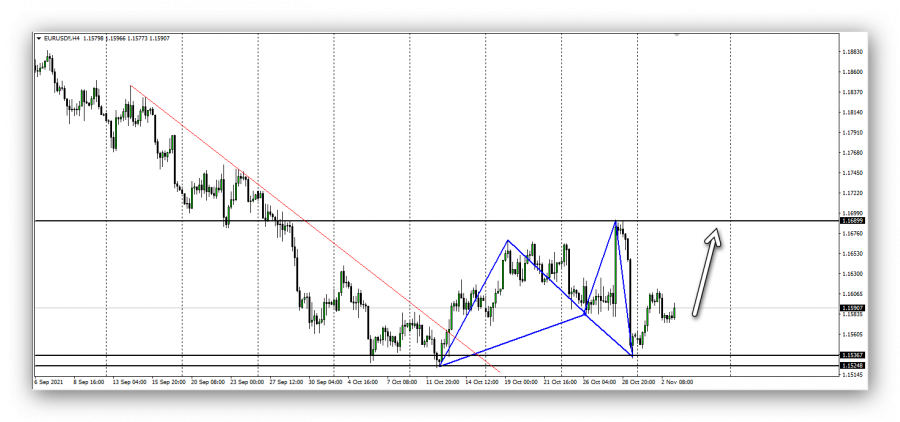Click the 1.15367 price label on axis
This screenshot has width=900, height=422.
point(853,356)
